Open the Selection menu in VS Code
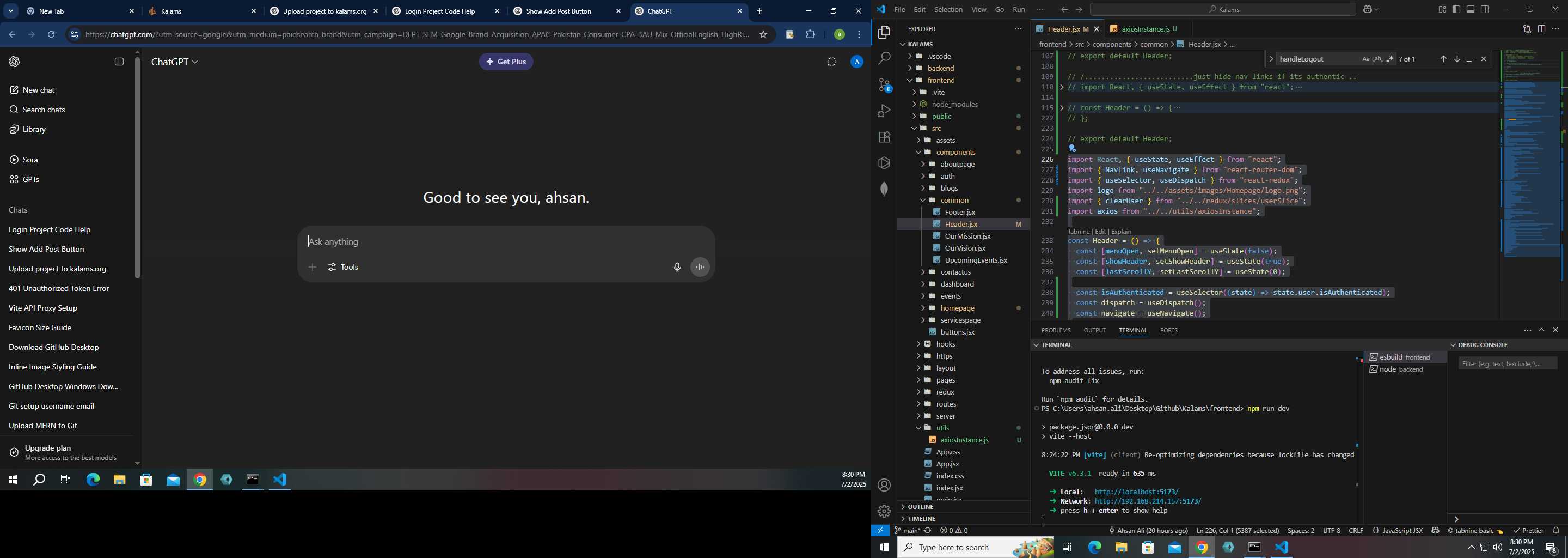1568x558 pixels. click(948, 10)
